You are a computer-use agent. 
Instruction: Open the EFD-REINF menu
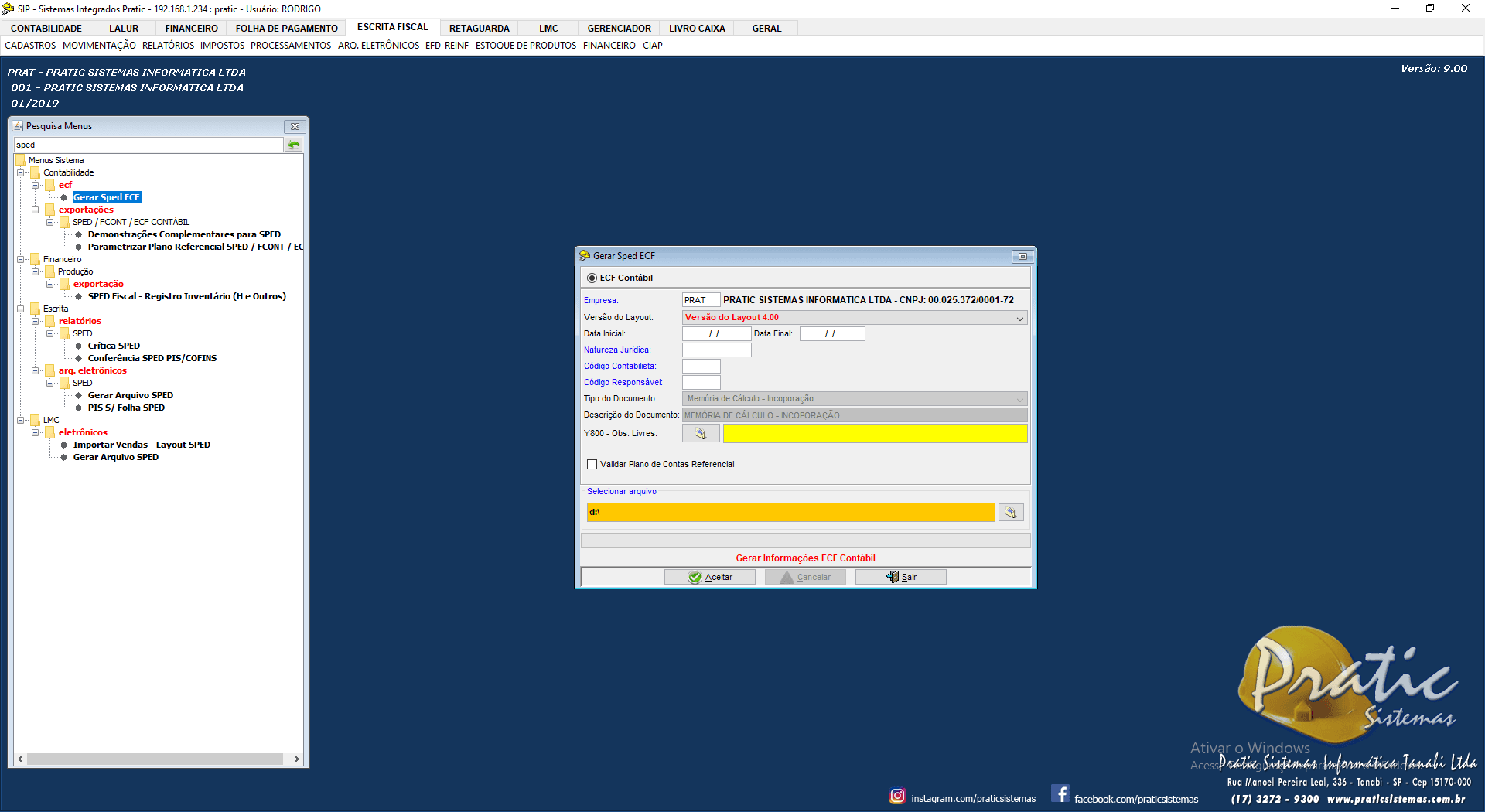pos(447,46)
